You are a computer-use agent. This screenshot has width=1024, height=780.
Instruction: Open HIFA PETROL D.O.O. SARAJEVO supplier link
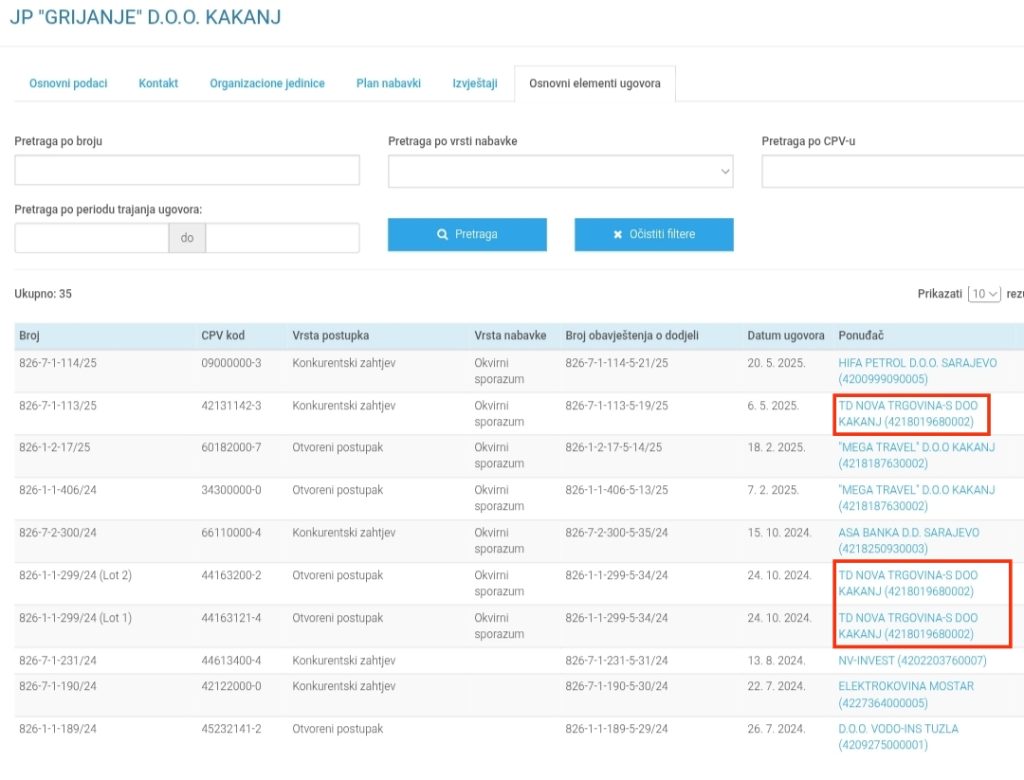(x=917, y=363)
